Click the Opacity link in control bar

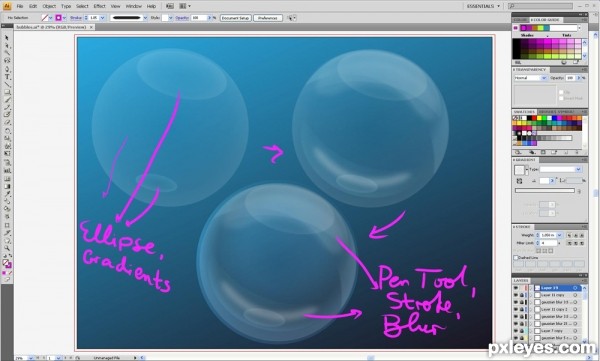(x=182, y=18)
